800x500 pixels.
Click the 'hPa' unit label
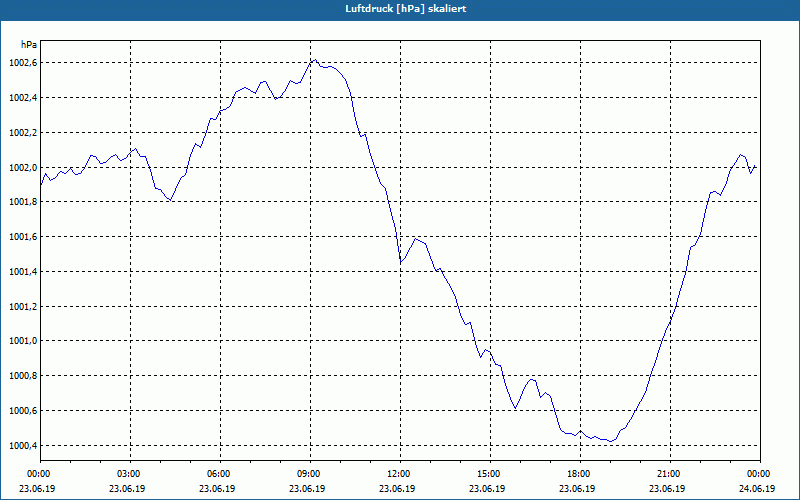tap(29, 45)
